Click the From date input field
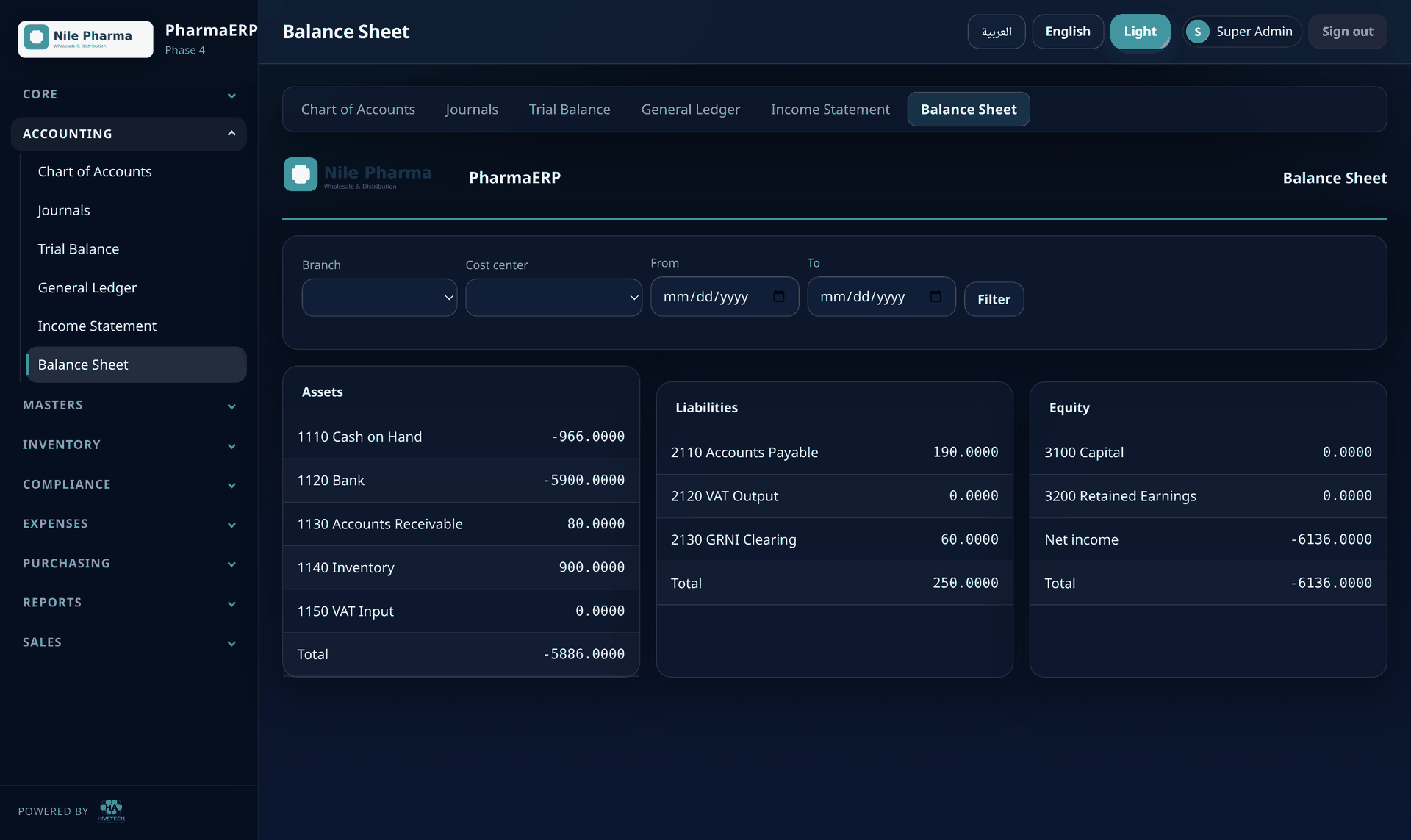This screenshot has height=840, width=1411. point(724,296)
